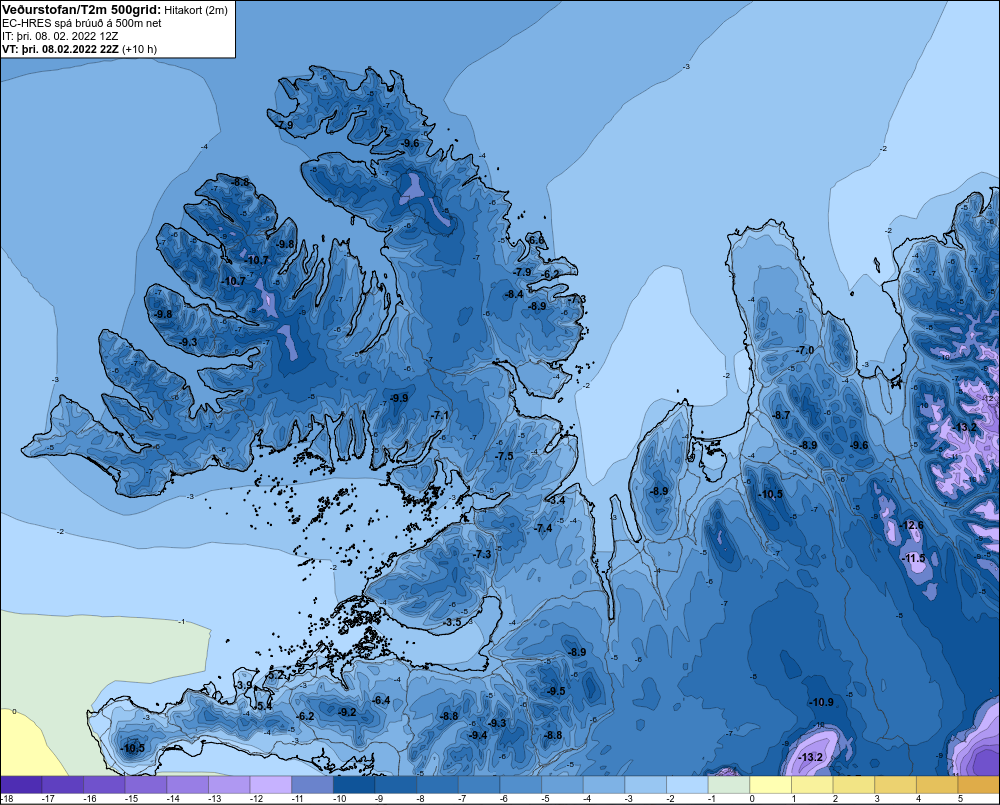Click the -5.4 temperature value
Viewport: 1000px width, 805px height.
263,706
